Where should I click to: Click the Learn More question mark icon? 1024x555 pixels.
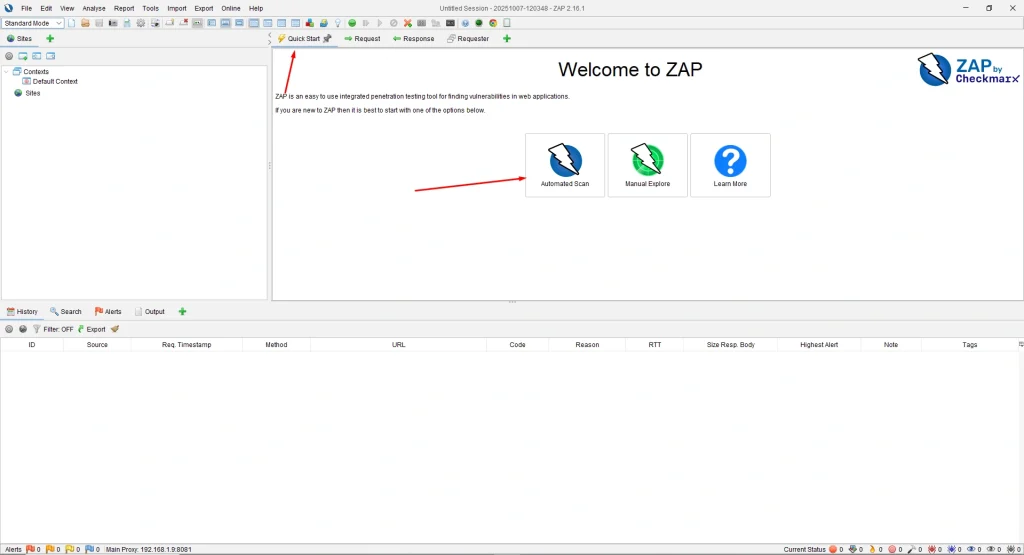click(x=730, y=164)
